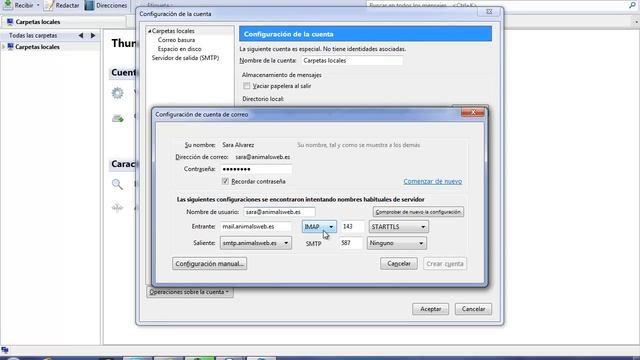
Task: Toggle Vaciar papelera al salir checkbox
Action: click(x=247, y=86)
